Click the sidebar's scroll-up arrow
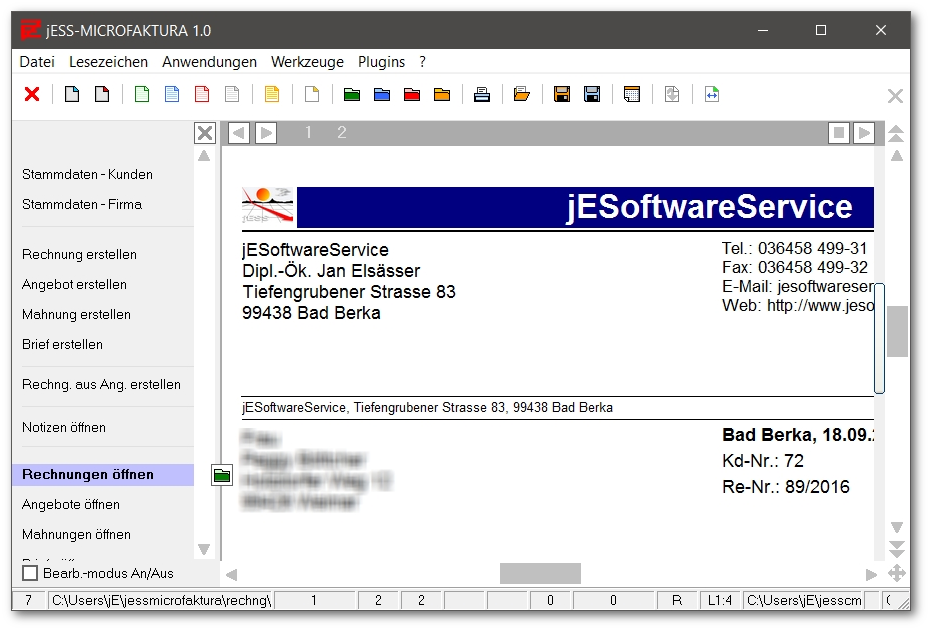The width and height of the screenshot is (930, 630). click(204, 156)
